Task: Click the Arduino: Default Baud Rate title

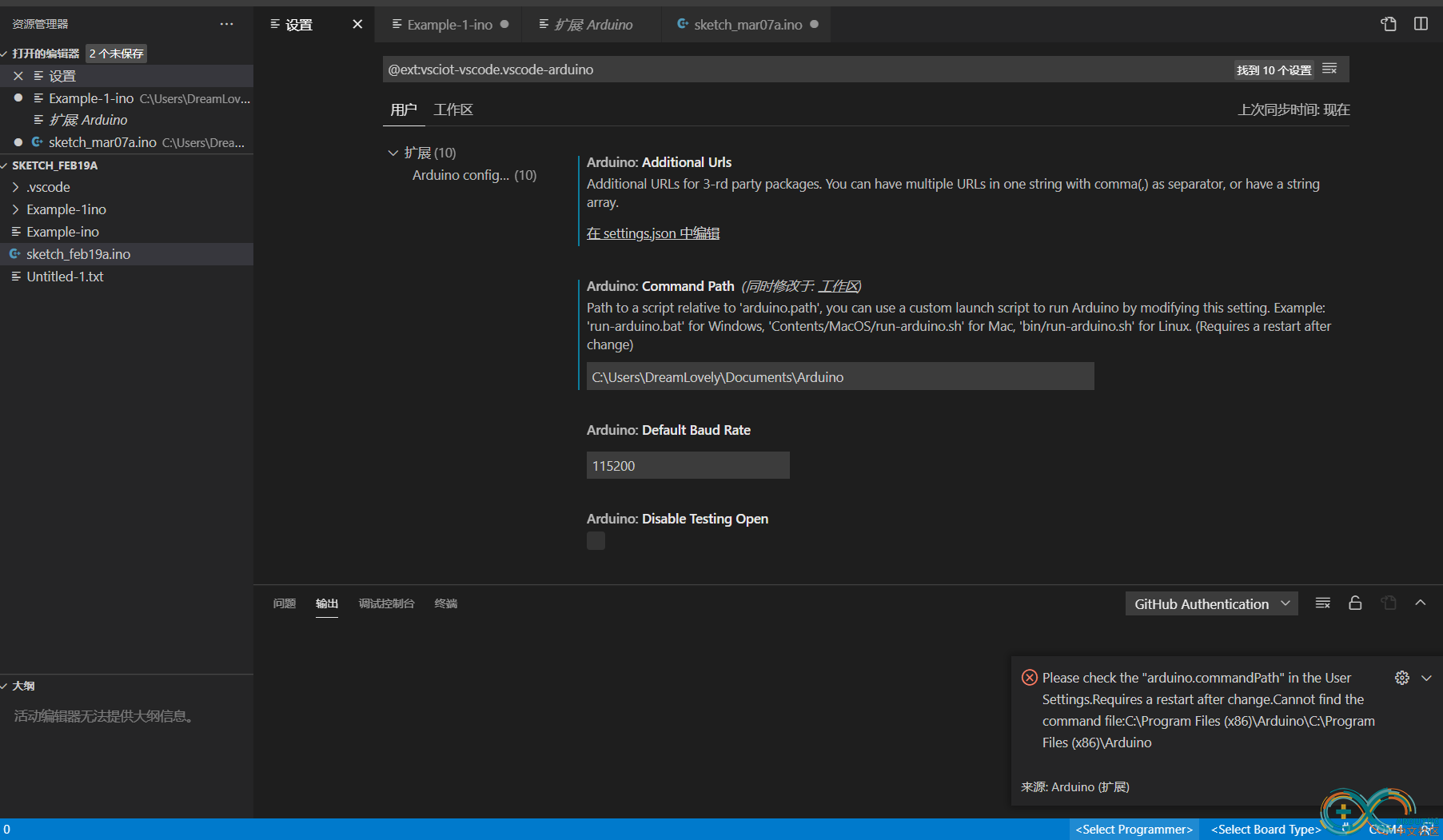Action: pos(668,430)
